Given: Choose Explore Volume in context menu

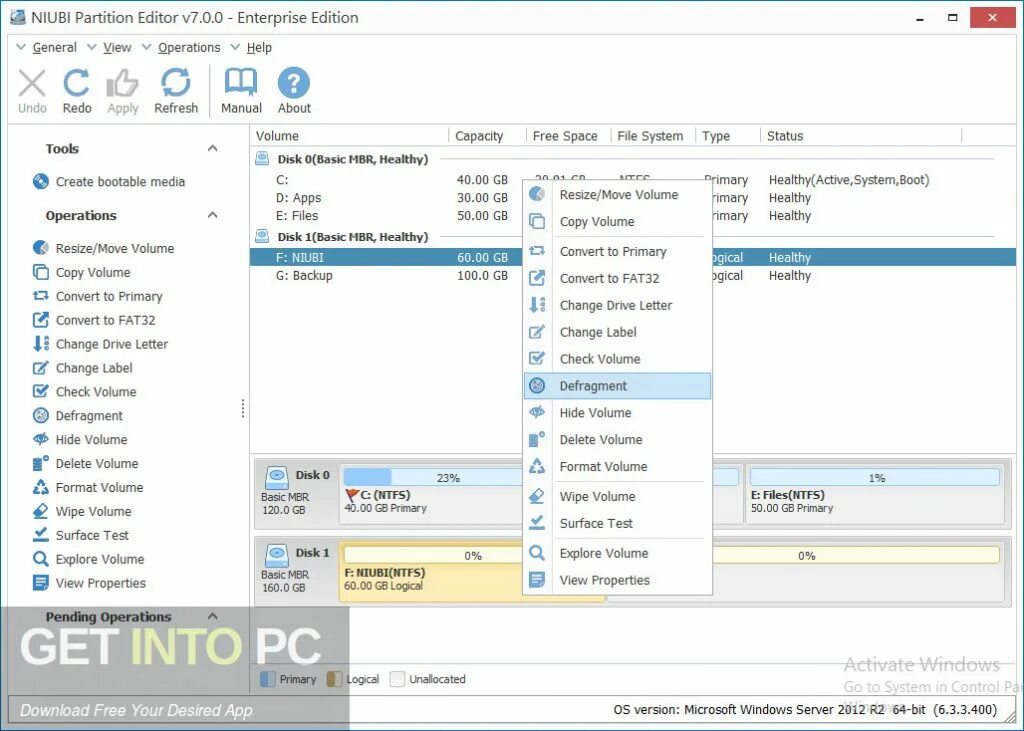Looking at the screenshot, I should tap(617, 553).
